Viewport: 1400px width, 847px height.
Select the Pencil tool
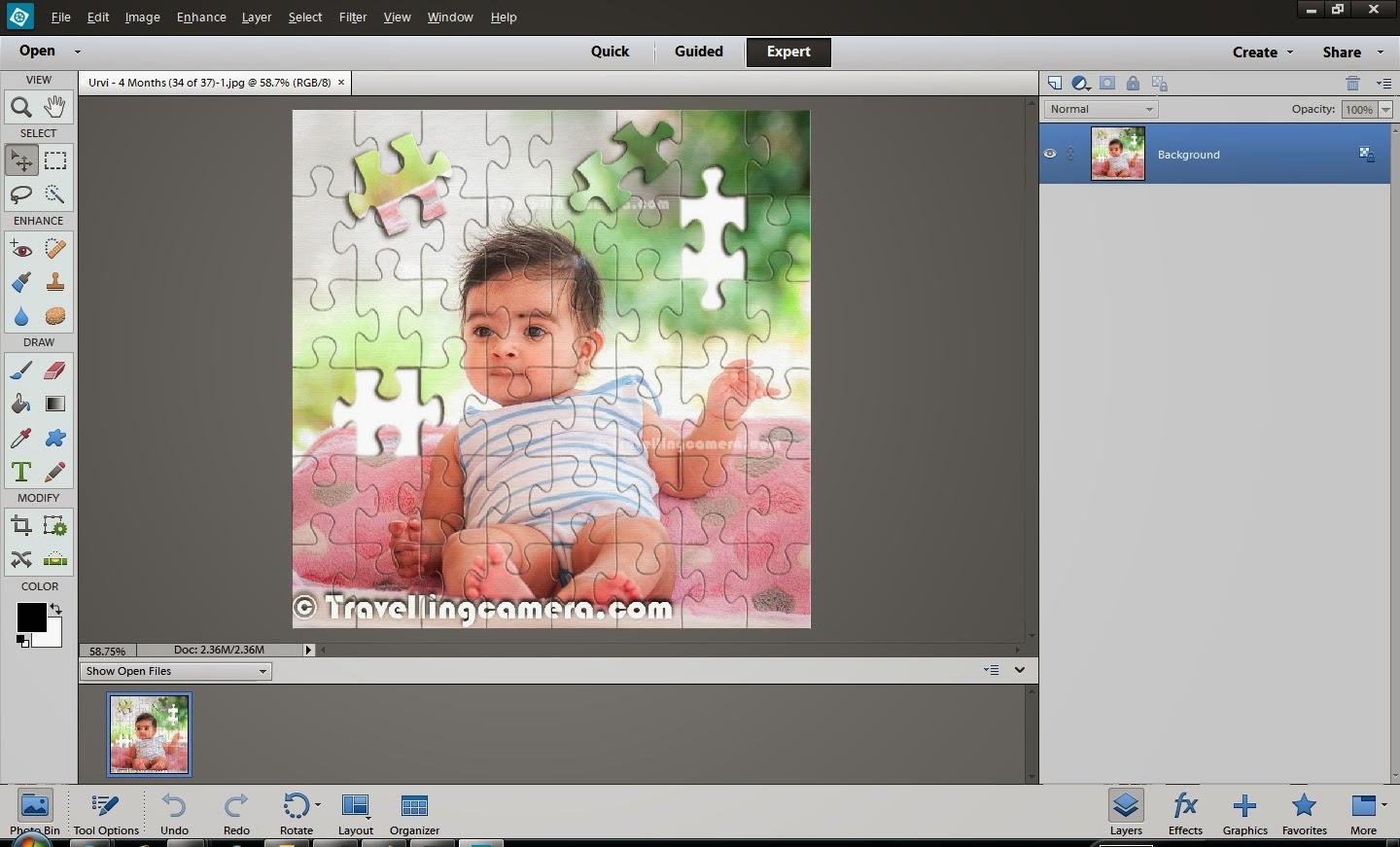[x=55, y=473]
